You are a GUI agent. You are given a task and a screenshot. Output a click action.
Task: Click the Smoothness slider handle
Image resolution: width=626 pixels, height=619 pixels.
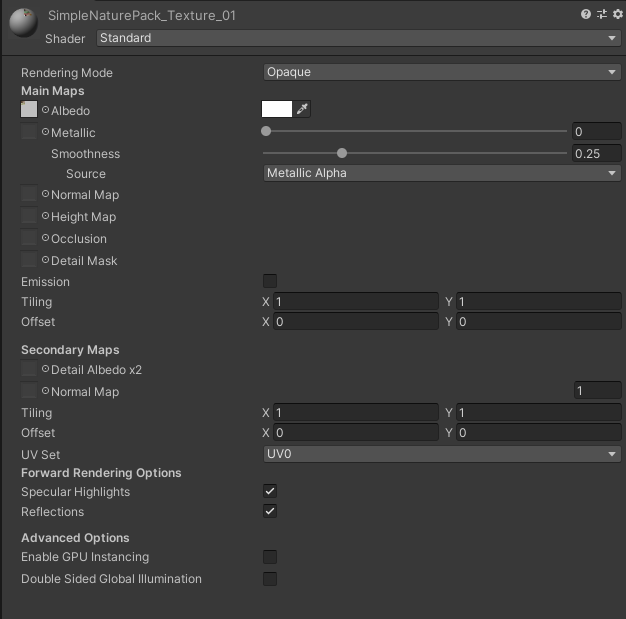click(x=342, y=153)
